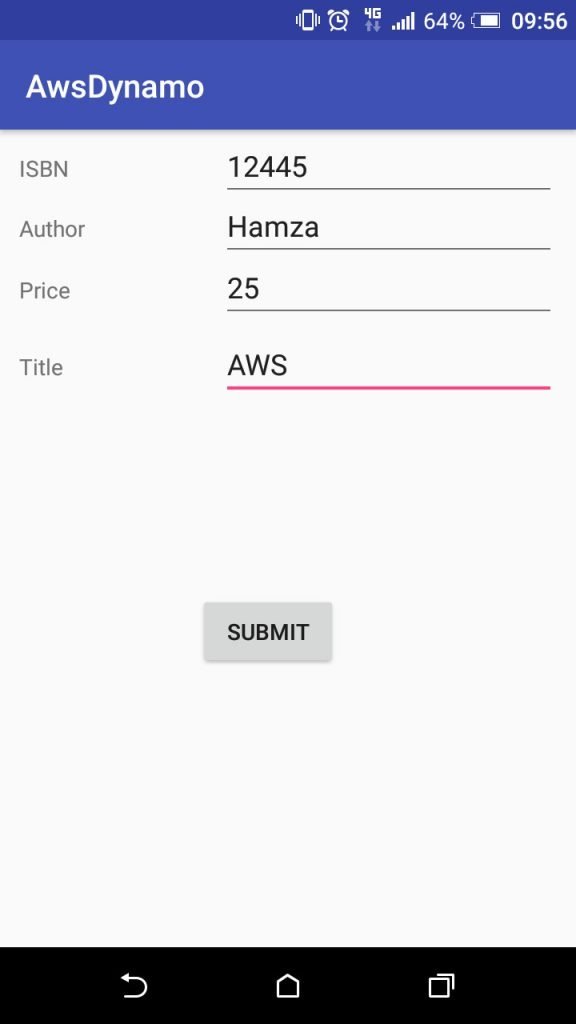The image size is (576, 1024).
Task: Tap the Back navigation arrow
Action: pos(135,986)
